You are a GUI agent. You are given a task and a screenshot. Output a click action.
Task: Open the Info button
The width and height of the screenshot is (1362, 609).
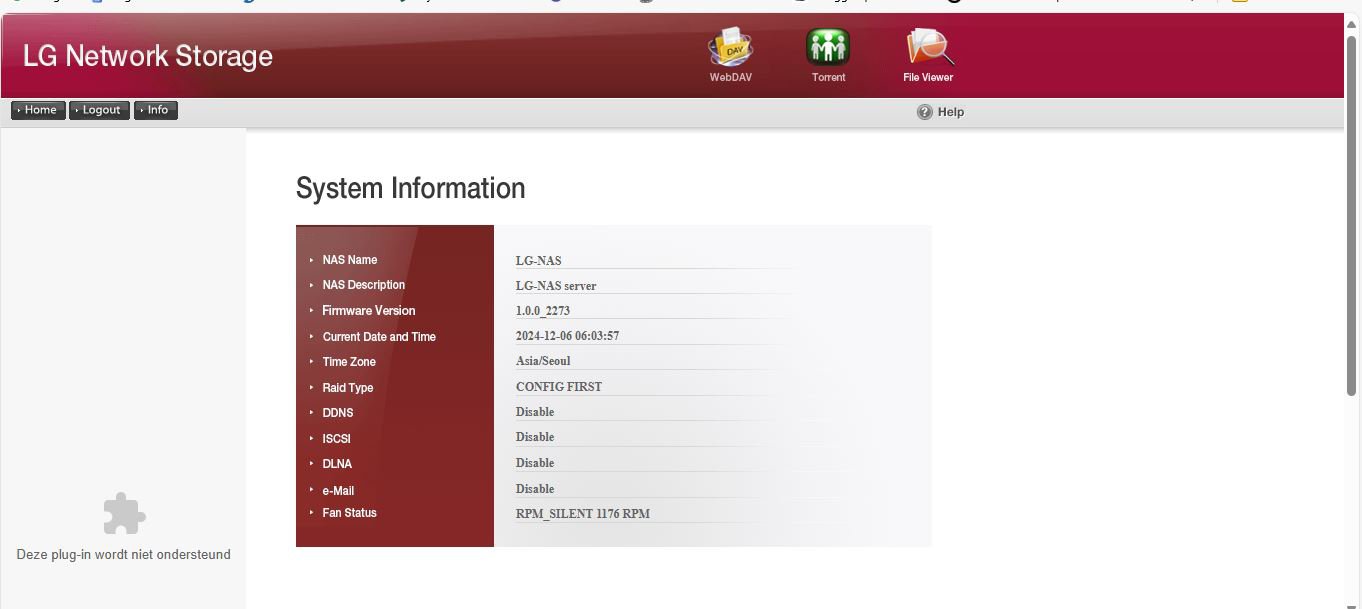[x=156, y=110]
